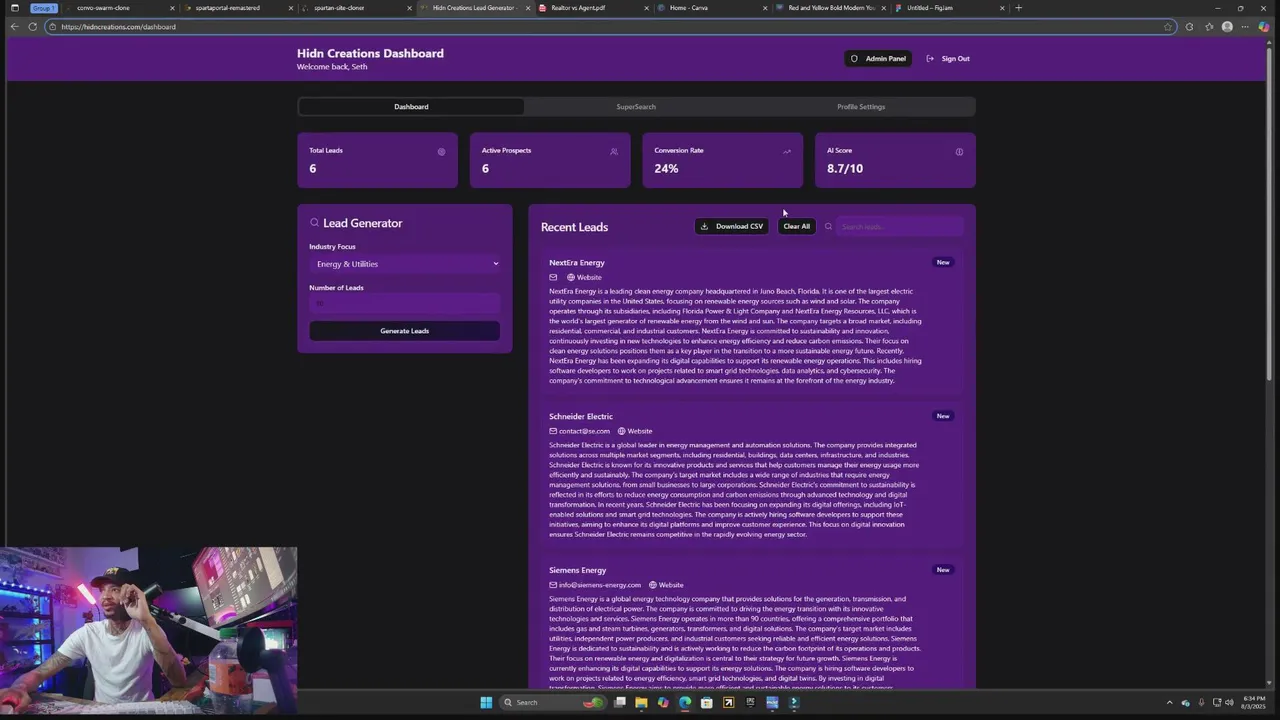Show hidden system tray icons
The height and width of the screenshot is (720, 1280).
point(1170,702)
